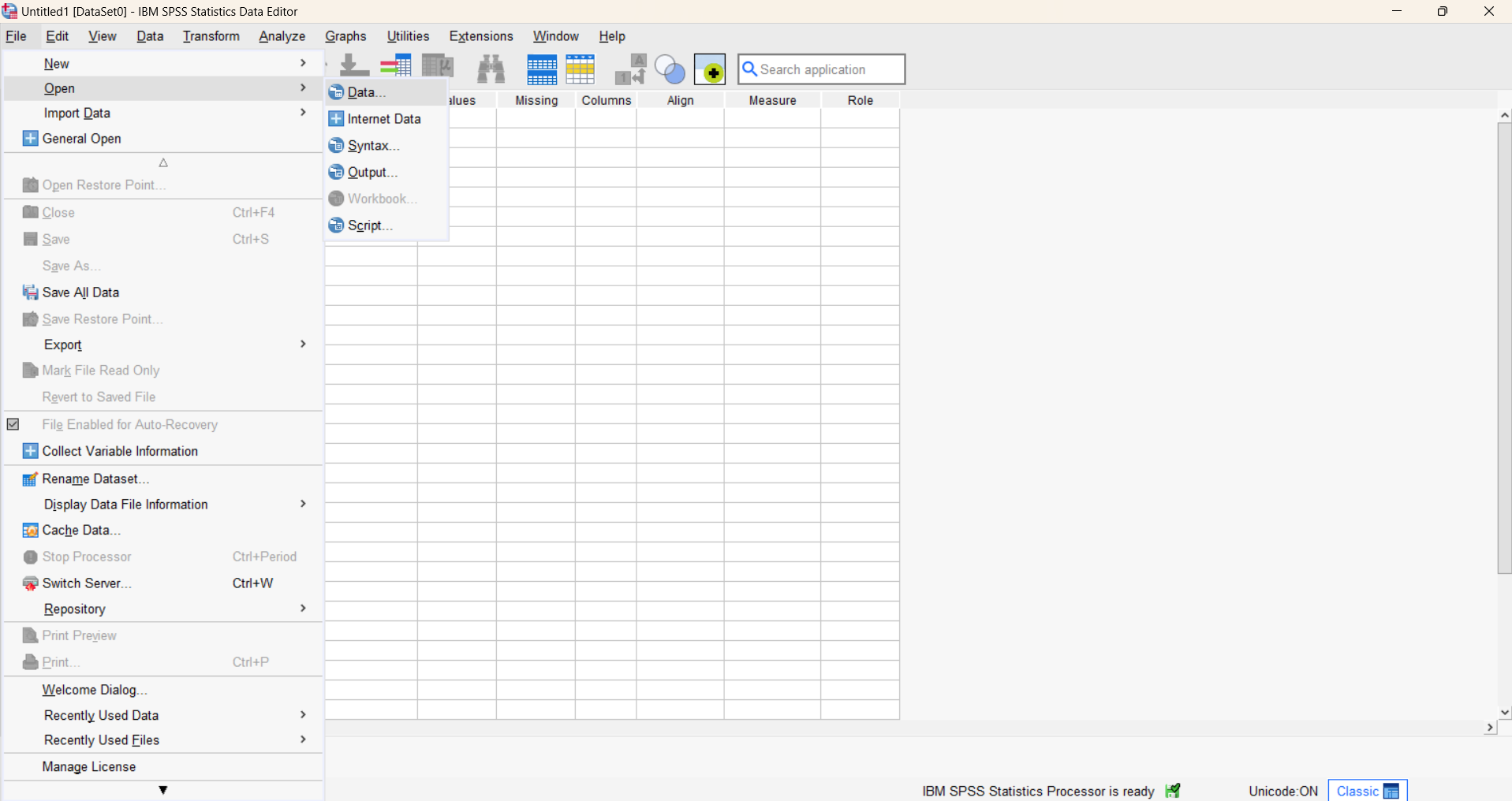1512x801 pixels.
Task: Click Cache Data in File menu
Action: tap(163, 531)
